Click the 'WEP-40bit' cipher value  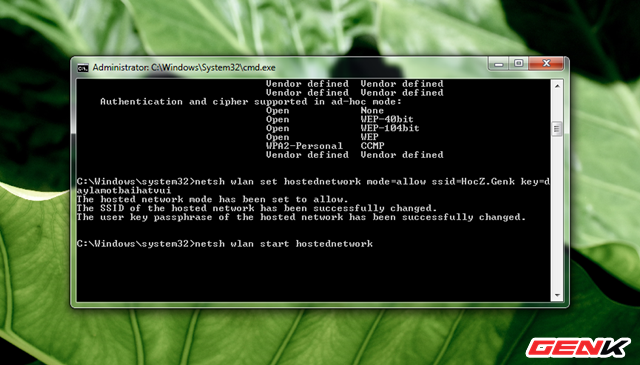pos(387,120)
